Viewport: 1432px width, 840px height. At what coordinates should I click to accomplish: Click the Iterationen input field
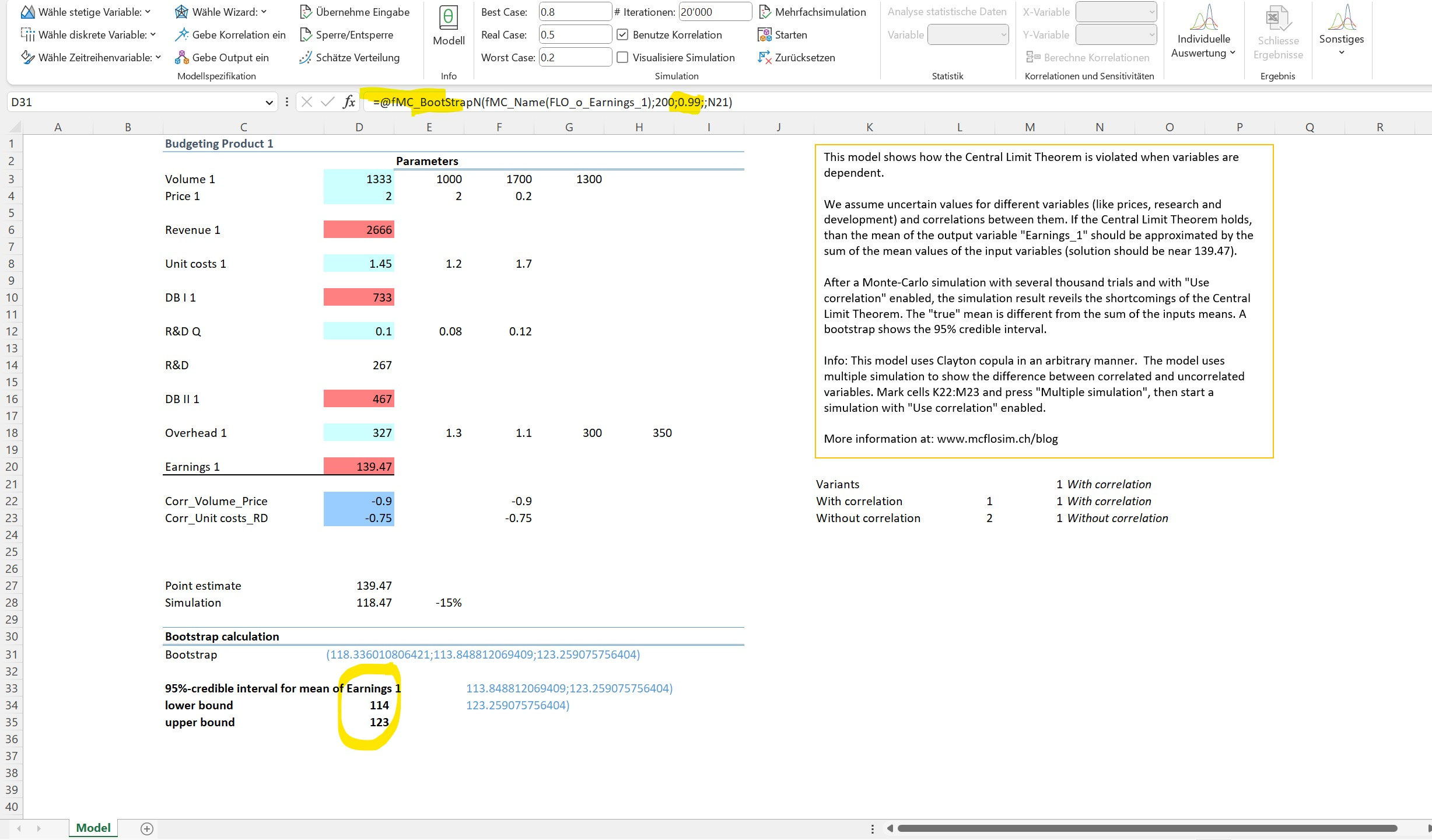click(x=715, y=11)
